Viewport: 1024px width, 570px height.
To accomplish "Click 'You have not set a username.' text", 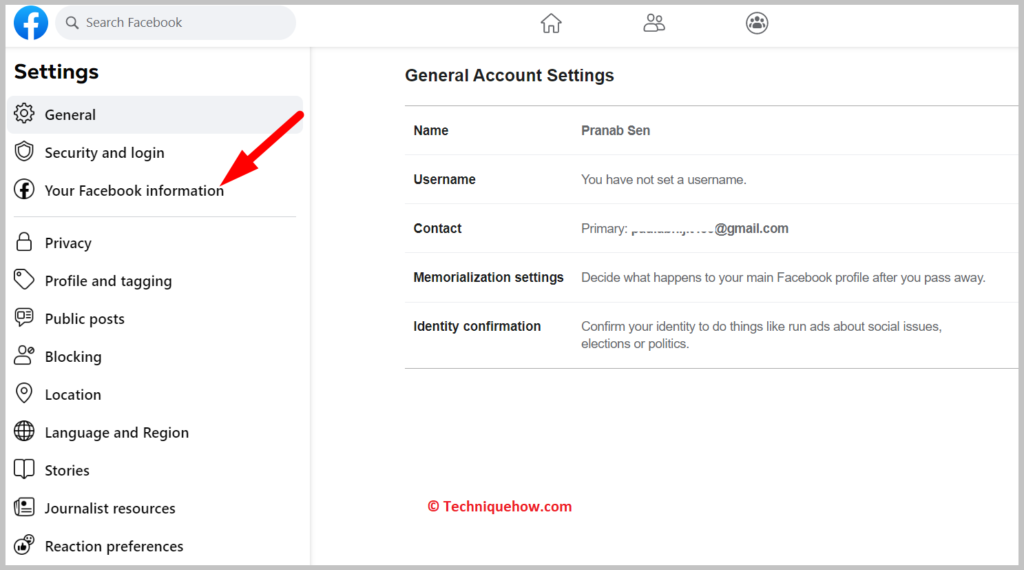I will point(664,180).
